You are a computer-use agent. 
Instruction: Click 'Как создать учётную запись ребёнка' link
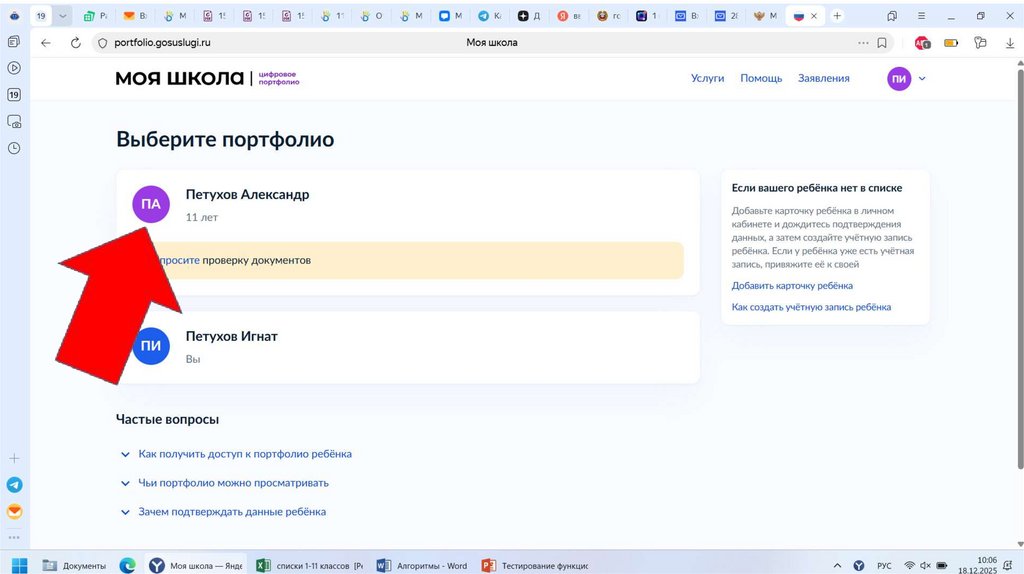pyautogui.click(x=811, y=307)
